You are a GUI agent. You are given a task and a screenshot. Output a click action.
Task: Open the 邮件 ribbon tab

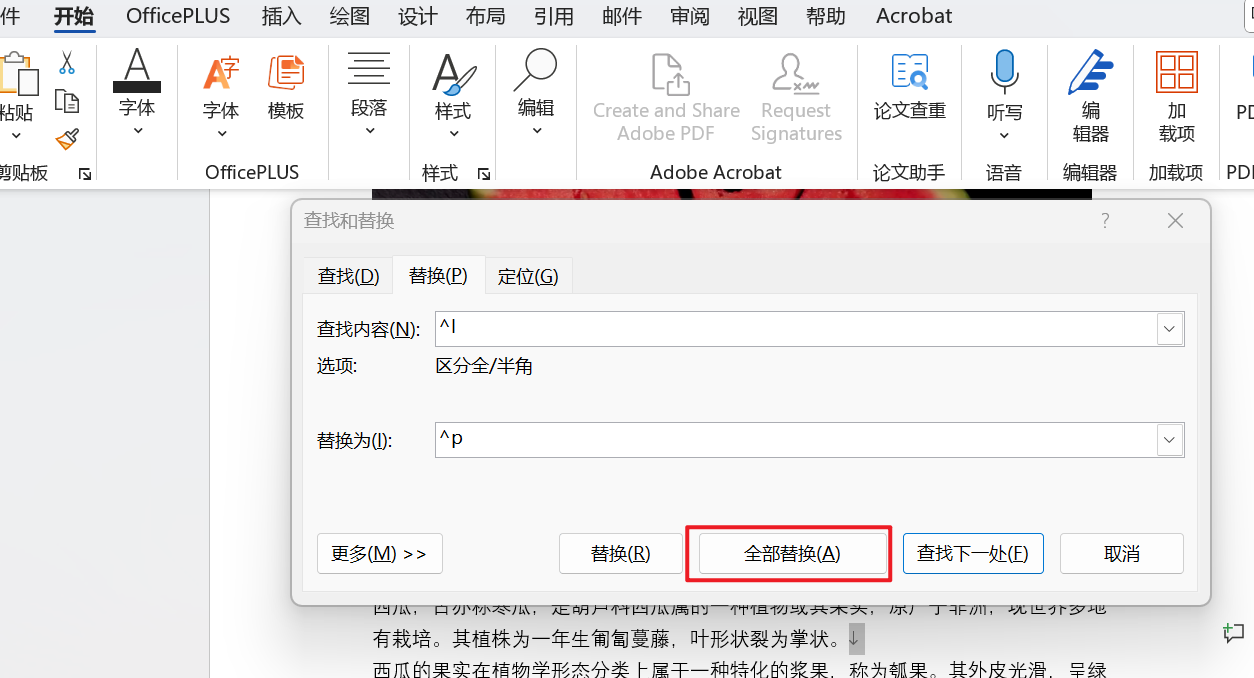coord(622,16)
